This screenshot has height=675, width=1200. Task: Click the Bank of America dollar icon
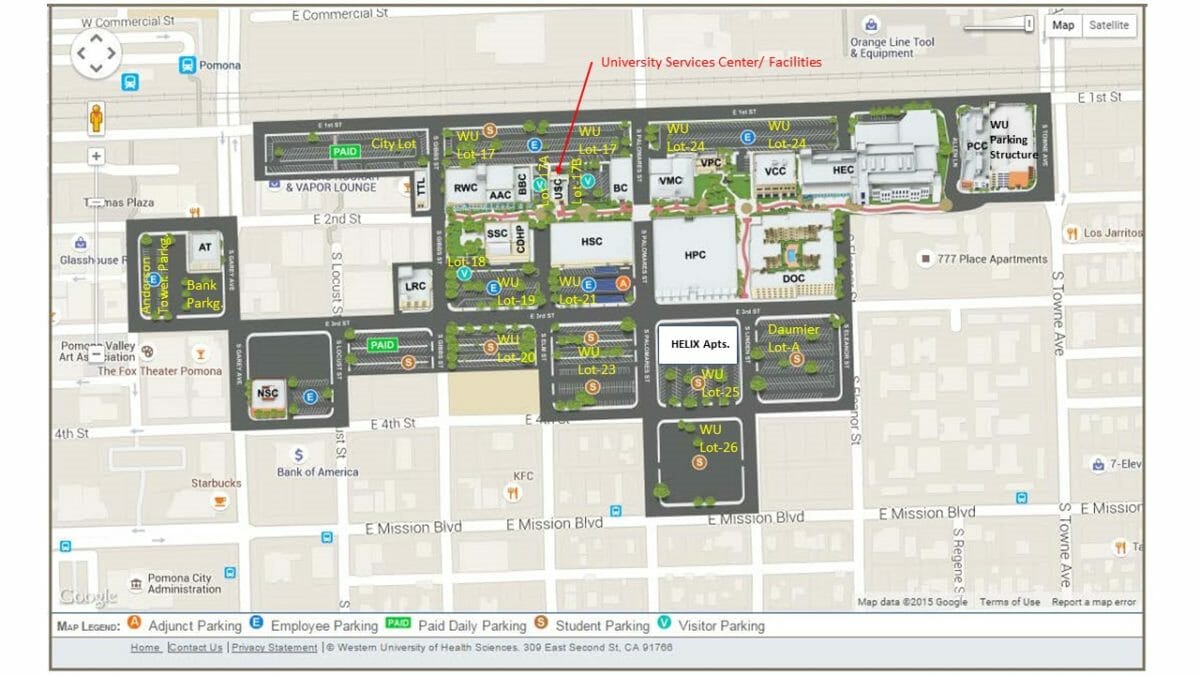coord(297,454)
